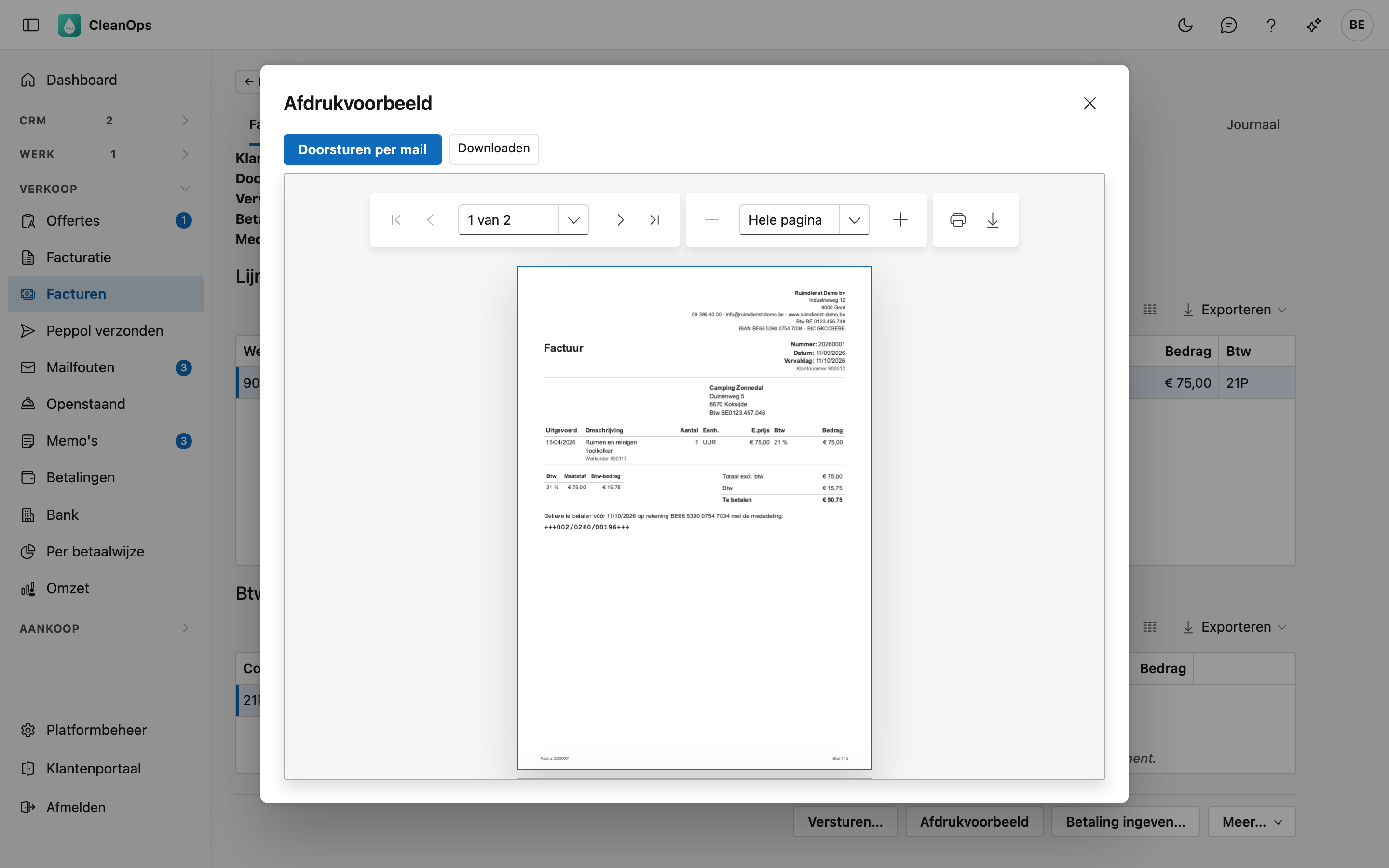Collapse the VERKOOP section
1389x868 pixels.
(x=105, y=188)
